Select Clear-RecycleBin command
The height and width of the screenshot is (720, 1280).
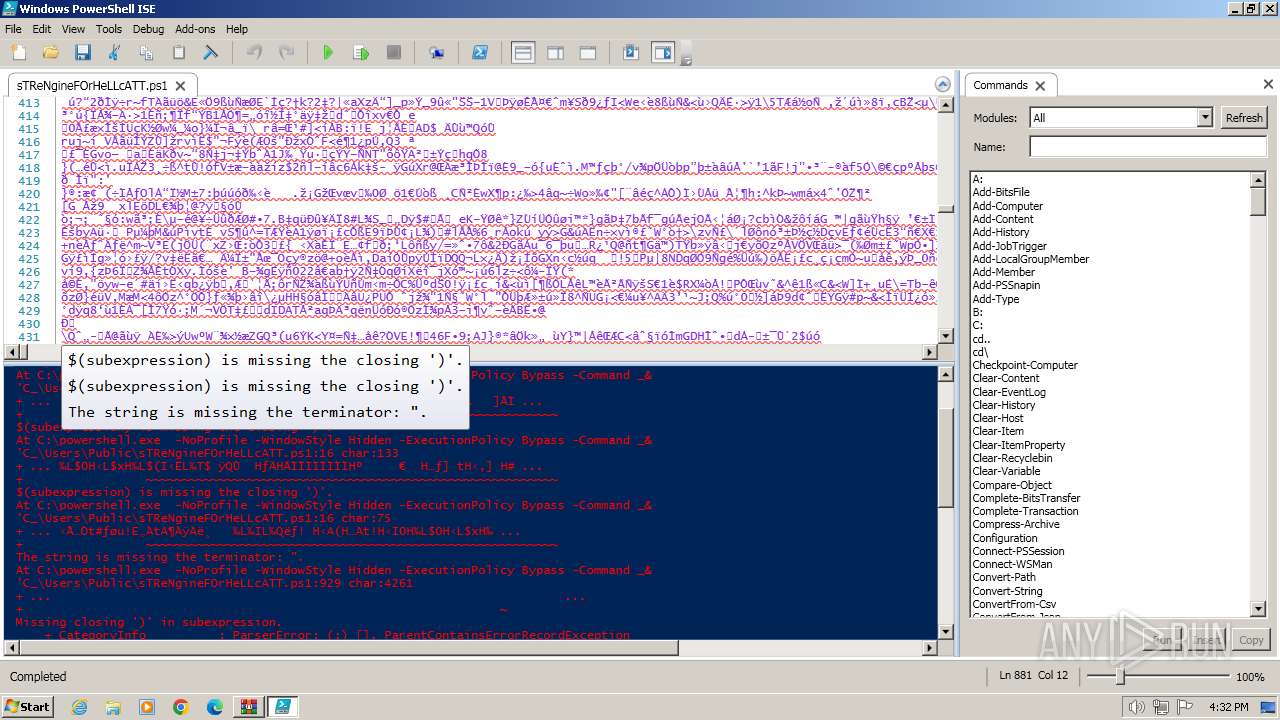coord(1012,458)
